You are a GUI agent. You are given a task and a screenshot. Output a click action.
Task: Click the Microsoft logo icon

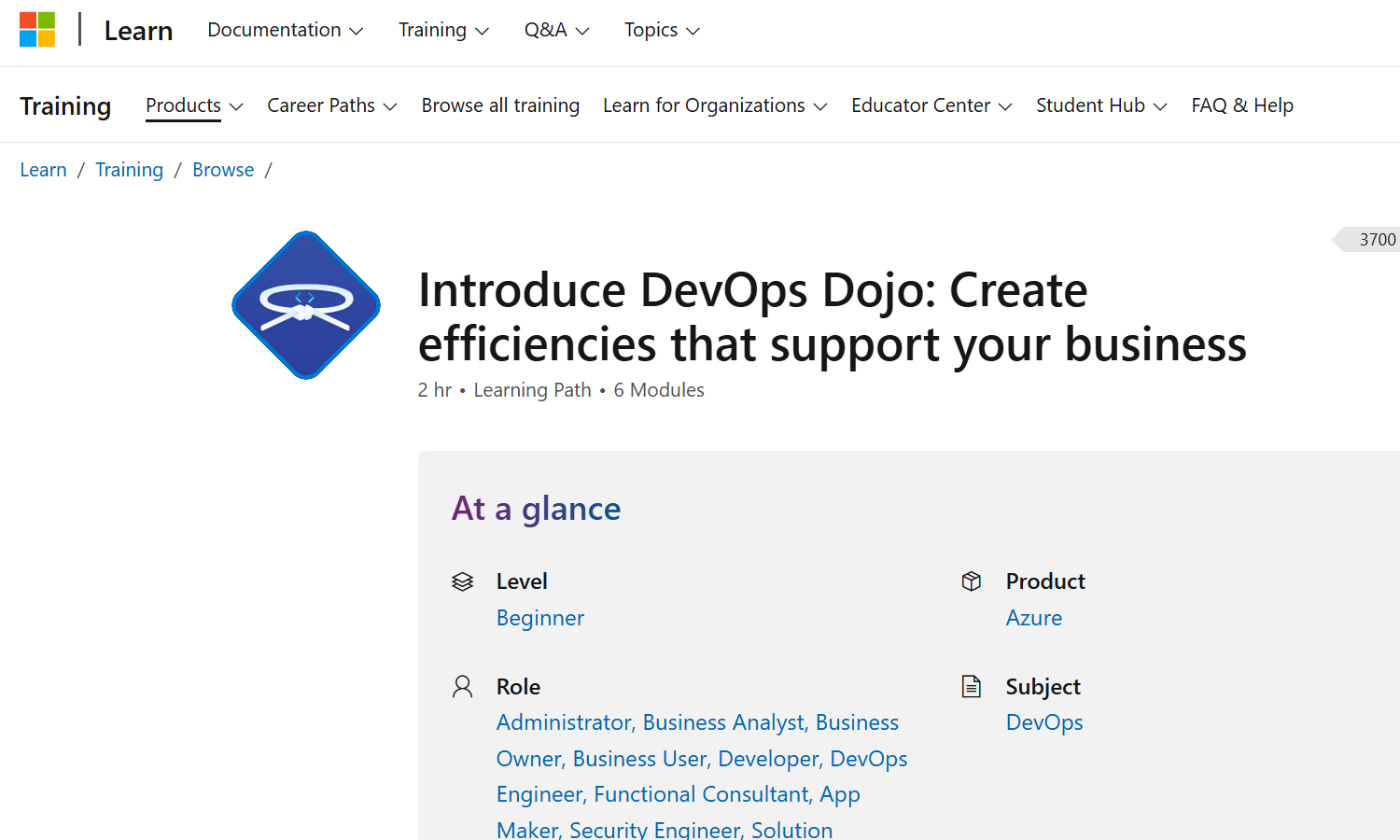tap(37, 30)
